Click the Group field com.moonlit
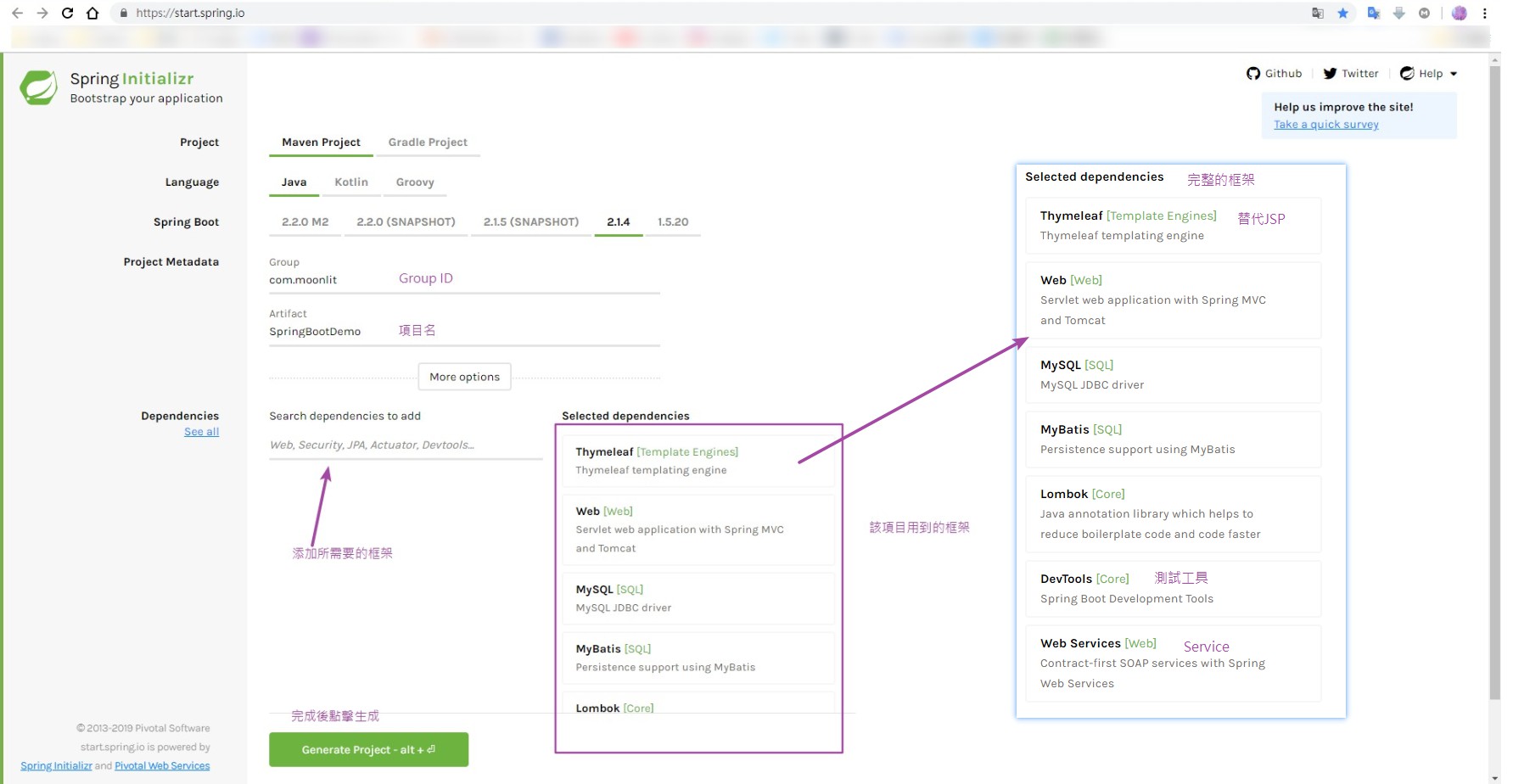 (464, 280)
